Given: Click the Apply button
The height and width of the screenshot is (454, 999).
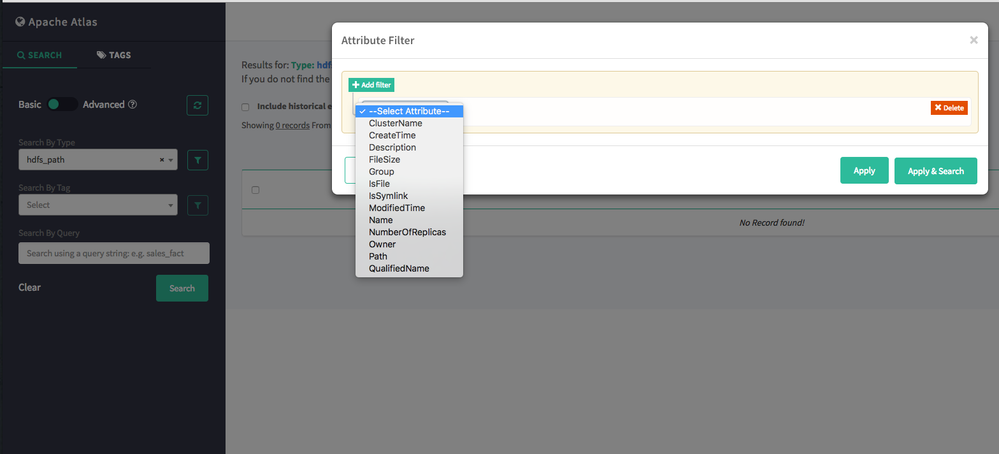Looking at the screenshot, I should pos(864,171).
